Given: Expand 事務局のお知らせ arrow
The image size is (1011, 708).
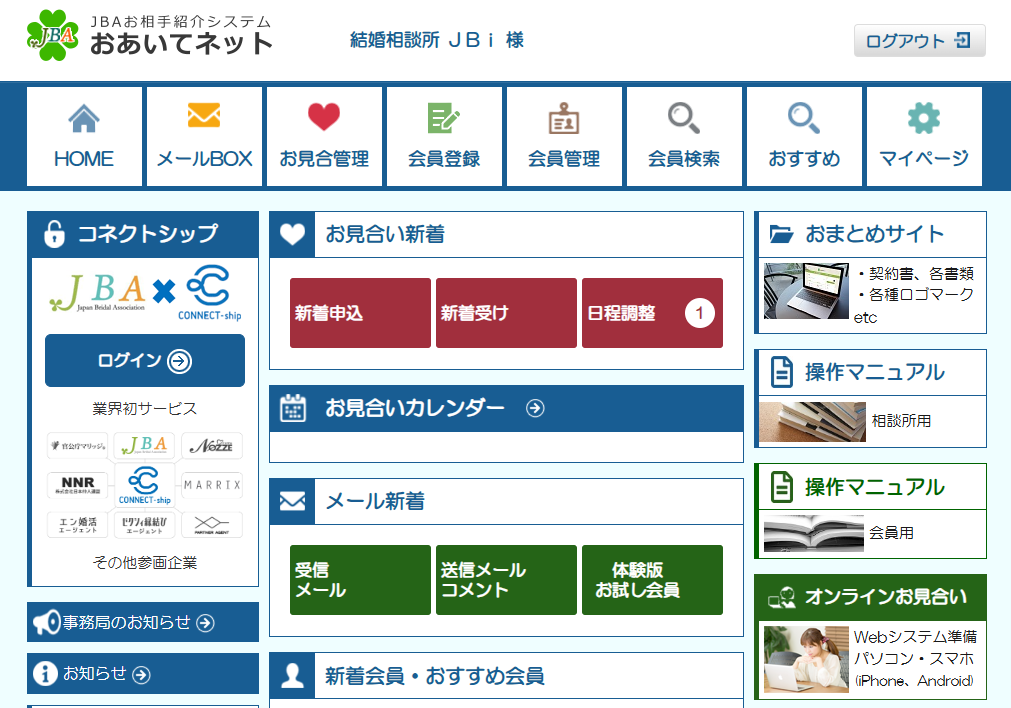Looking at the screenshot, I should tap(205, 623).
